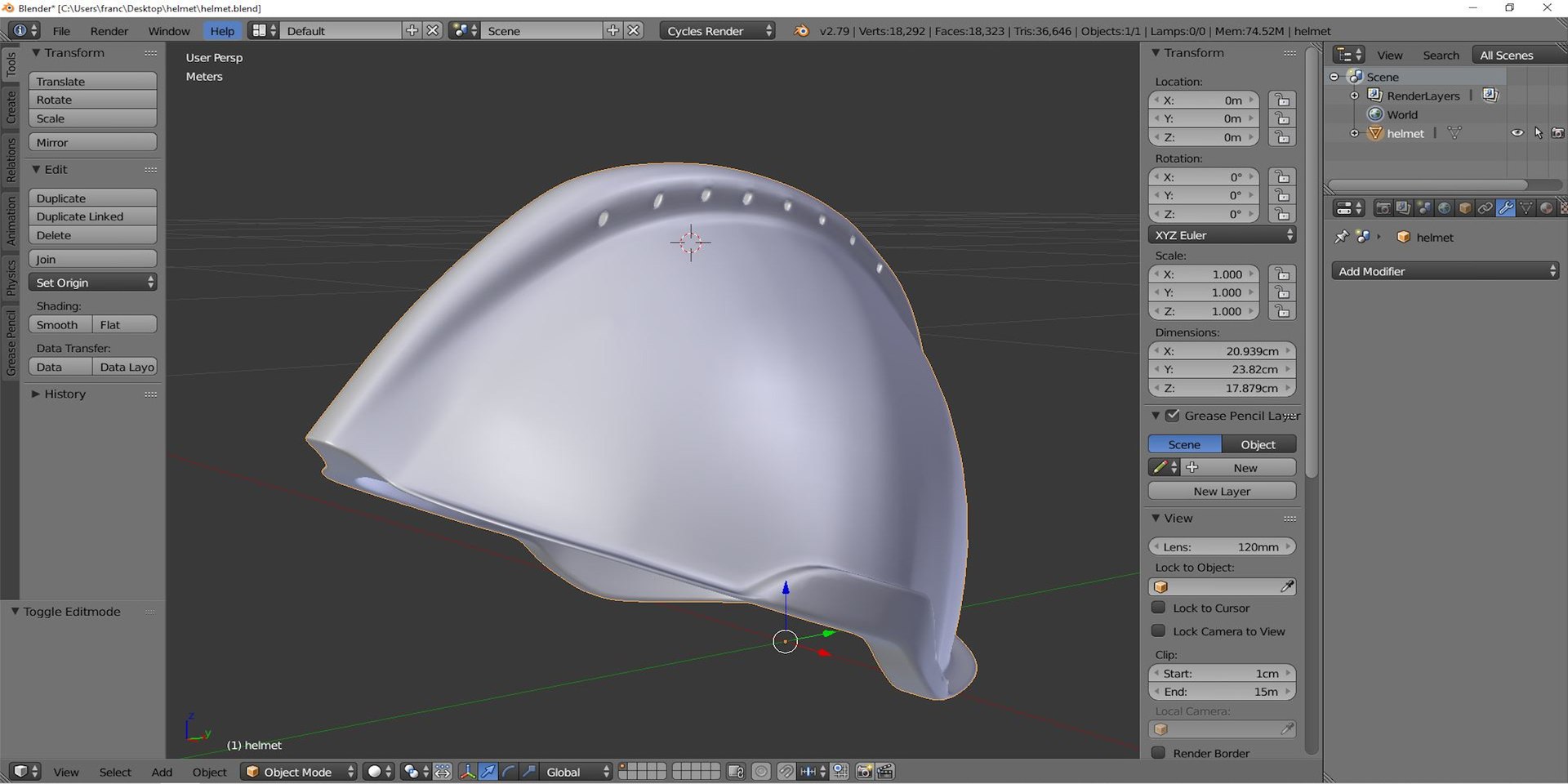Click the New Layer button
This screenshot has height=784, width=1568.
1222,492
